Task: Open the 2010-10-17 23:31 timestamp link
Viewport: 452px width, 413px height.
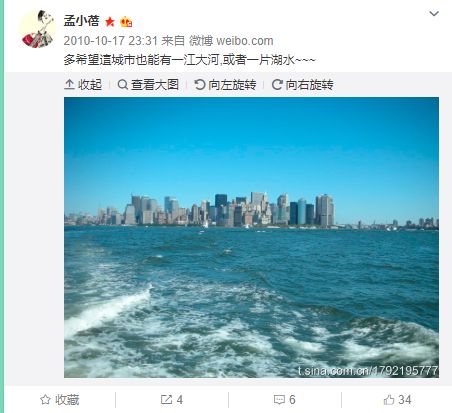Action: tap(110, 41)
